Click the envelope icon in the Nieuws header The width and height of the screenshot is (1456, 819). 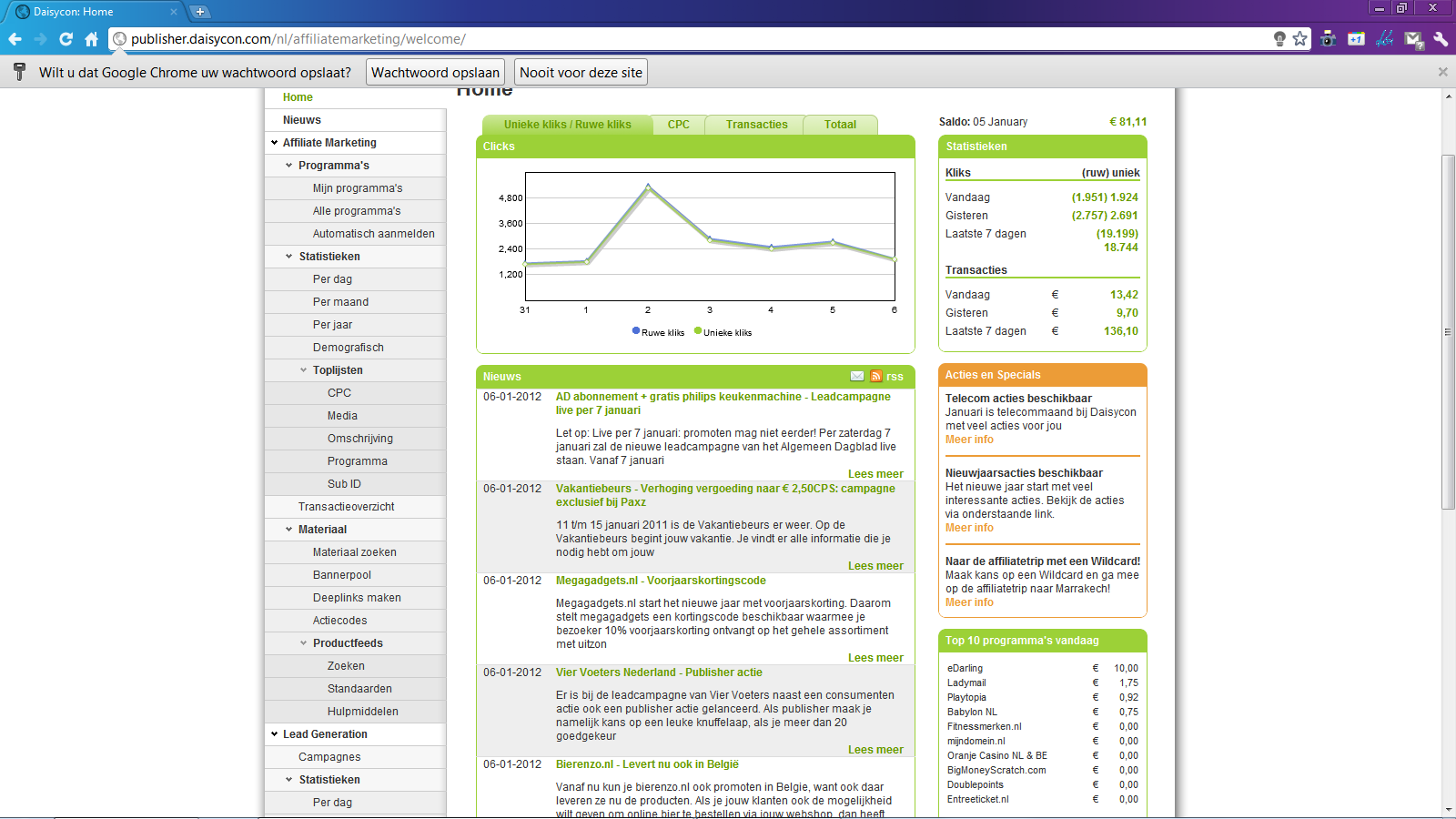857,376
